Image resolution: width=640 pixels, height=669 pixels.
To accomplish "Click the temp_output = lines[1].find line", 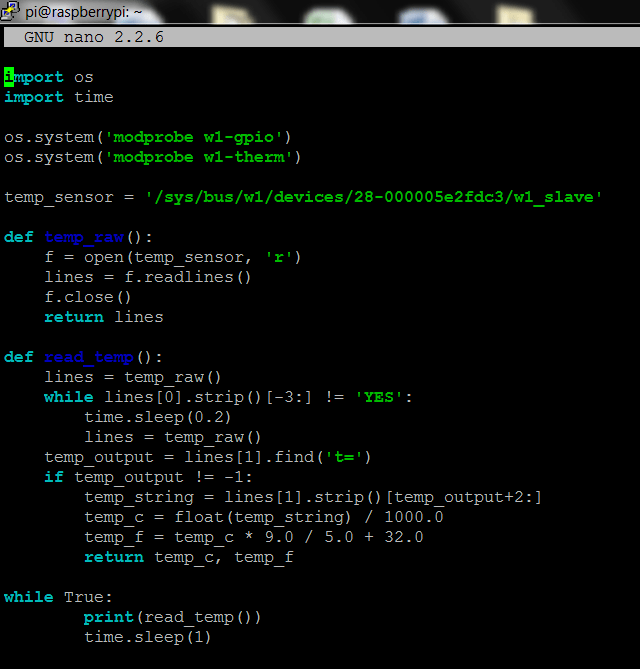I will [x=208, y=457].
